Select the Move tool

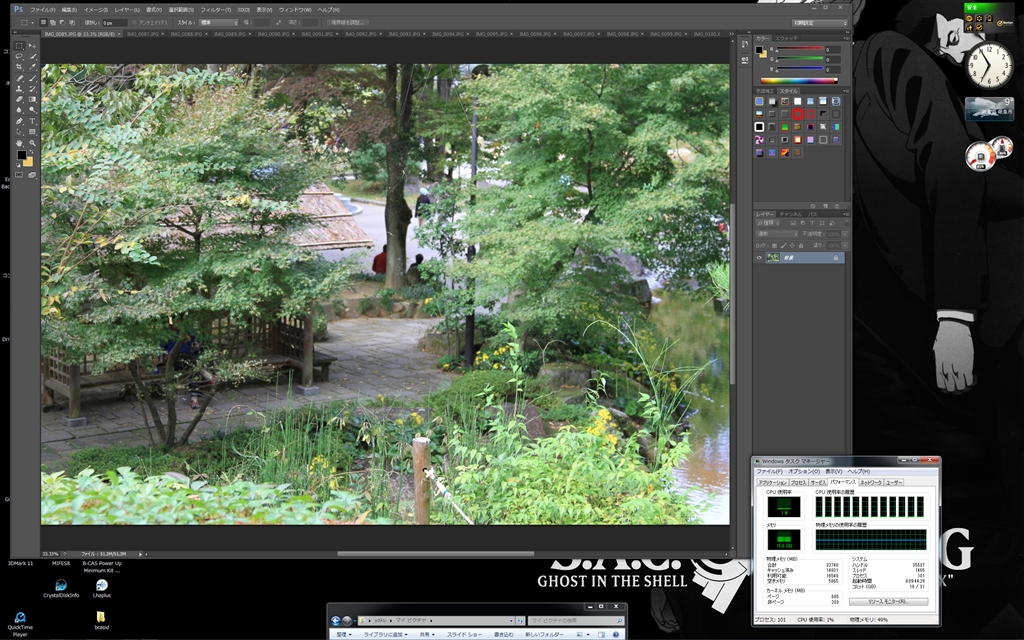[x=32, y=46]
